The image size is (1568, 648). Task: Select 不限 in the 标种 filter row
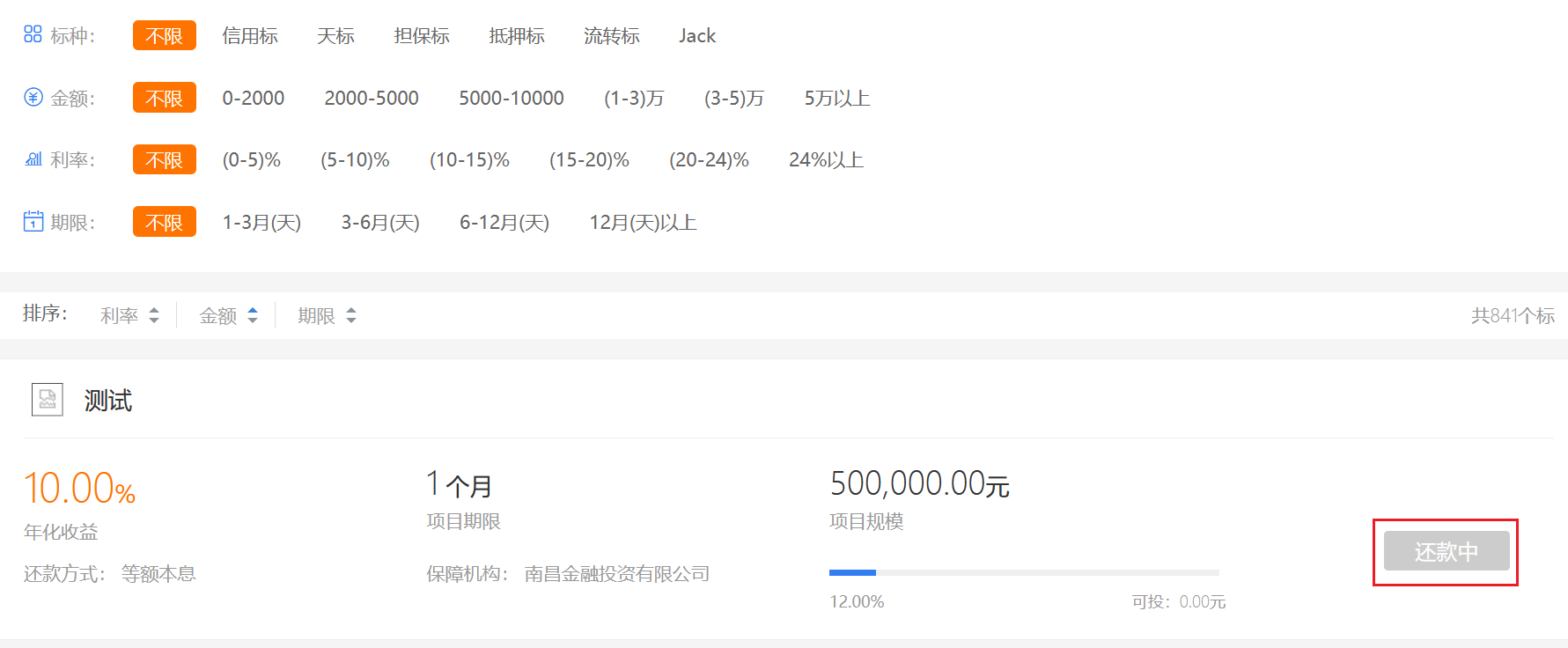(x=164, y=36)
